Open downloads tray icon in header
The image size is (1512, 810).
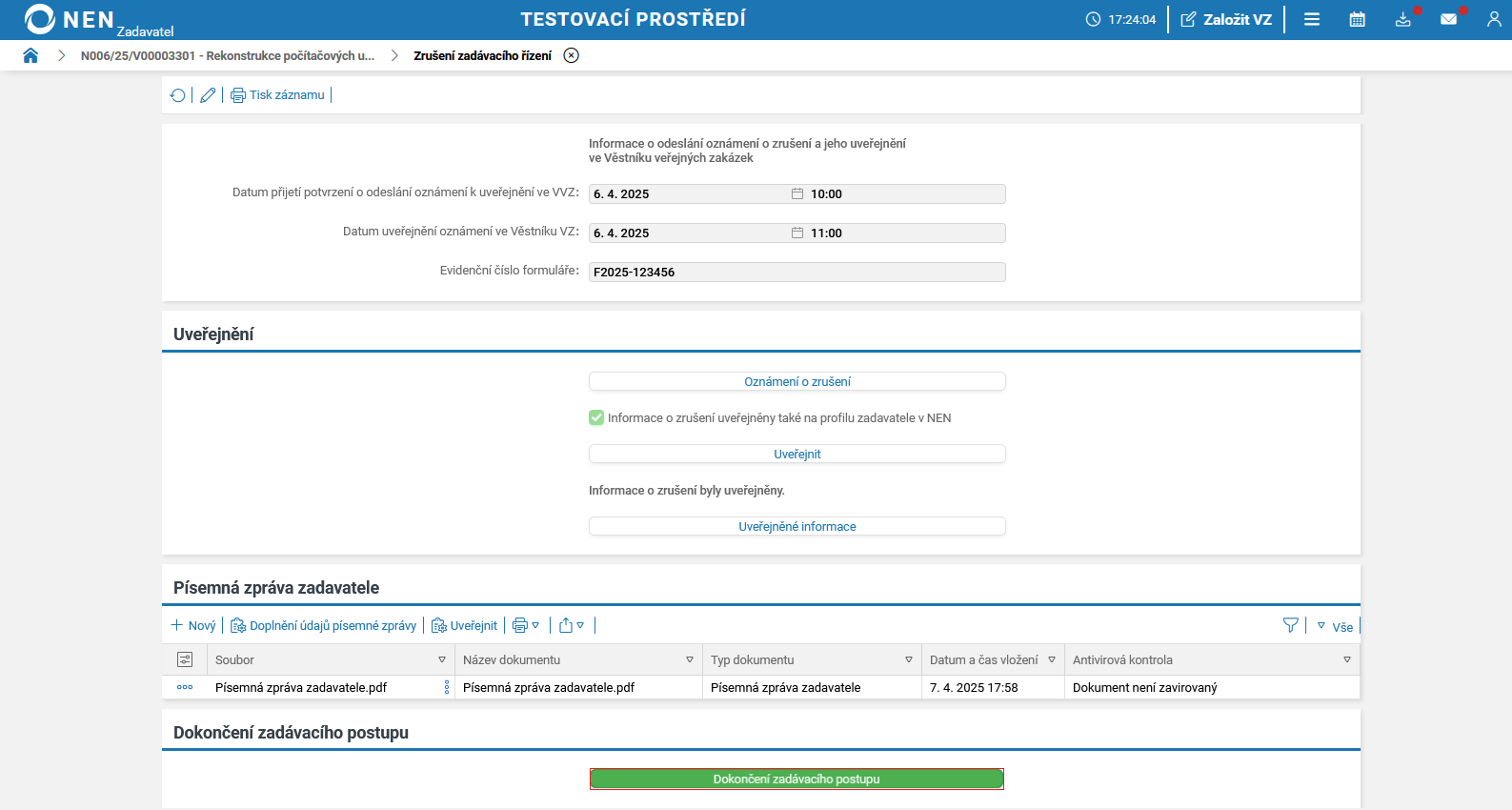pyautogui.click(x=1403, y=19)
